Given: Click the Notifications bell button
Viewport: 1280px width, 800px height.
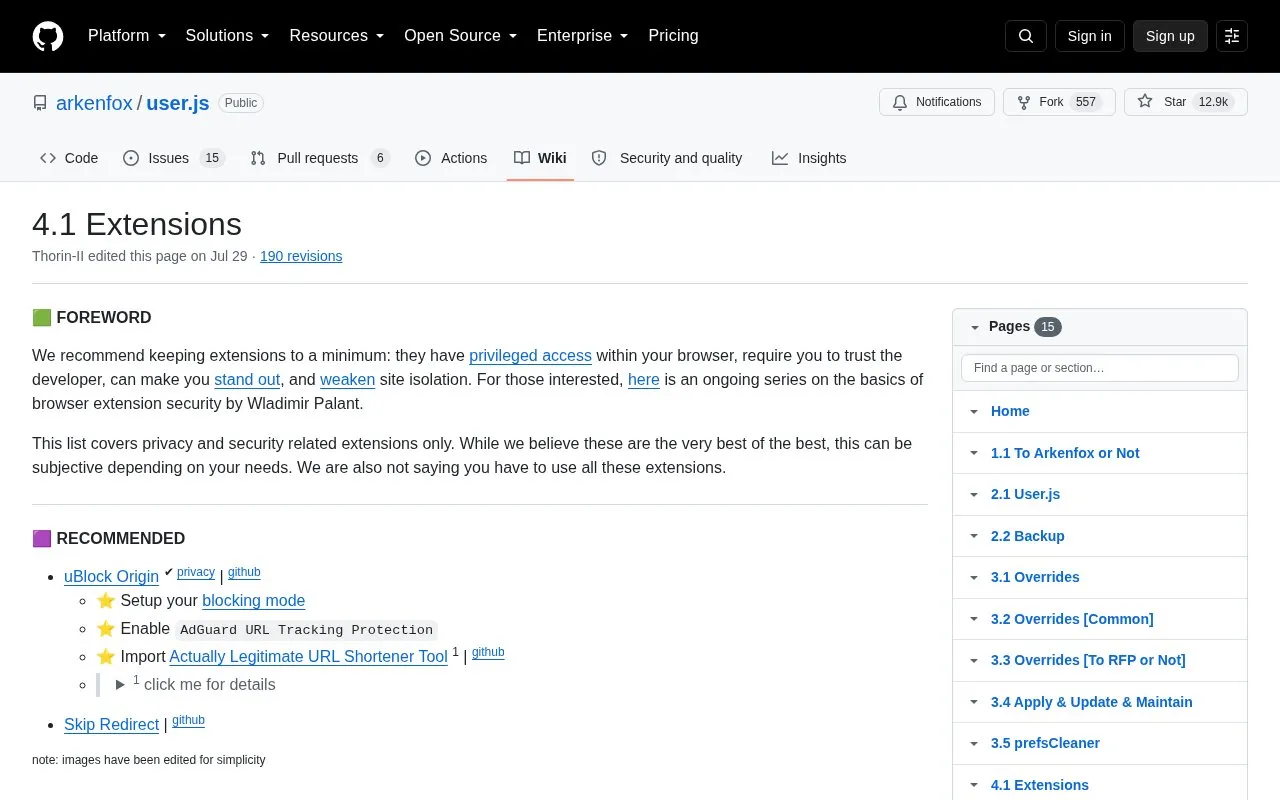Looking at the screenshot, I should [937, 102].
